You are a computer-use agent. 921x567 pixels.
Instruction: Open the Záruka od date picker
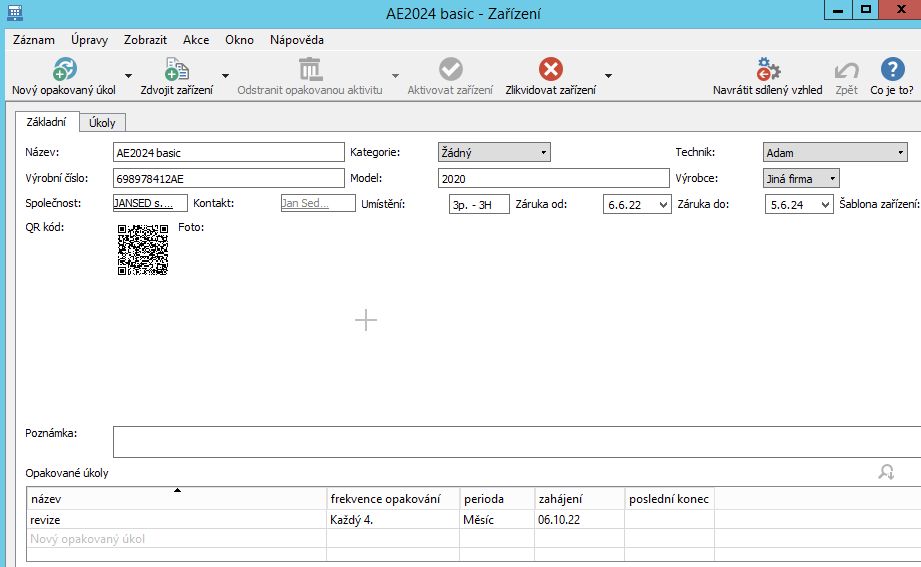661,204
